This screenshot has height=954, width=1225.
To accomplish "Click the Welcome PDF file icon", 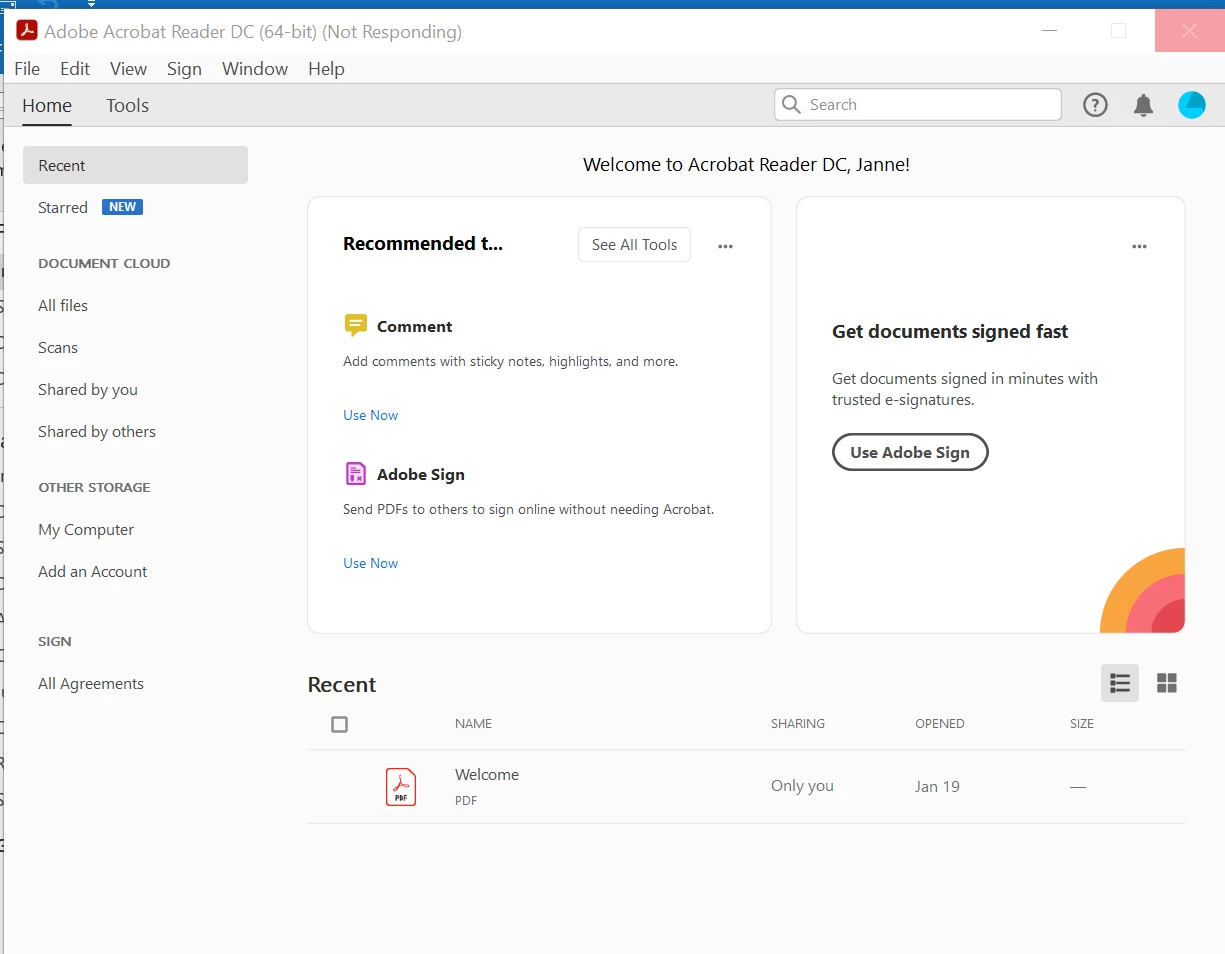I will 401,787.
